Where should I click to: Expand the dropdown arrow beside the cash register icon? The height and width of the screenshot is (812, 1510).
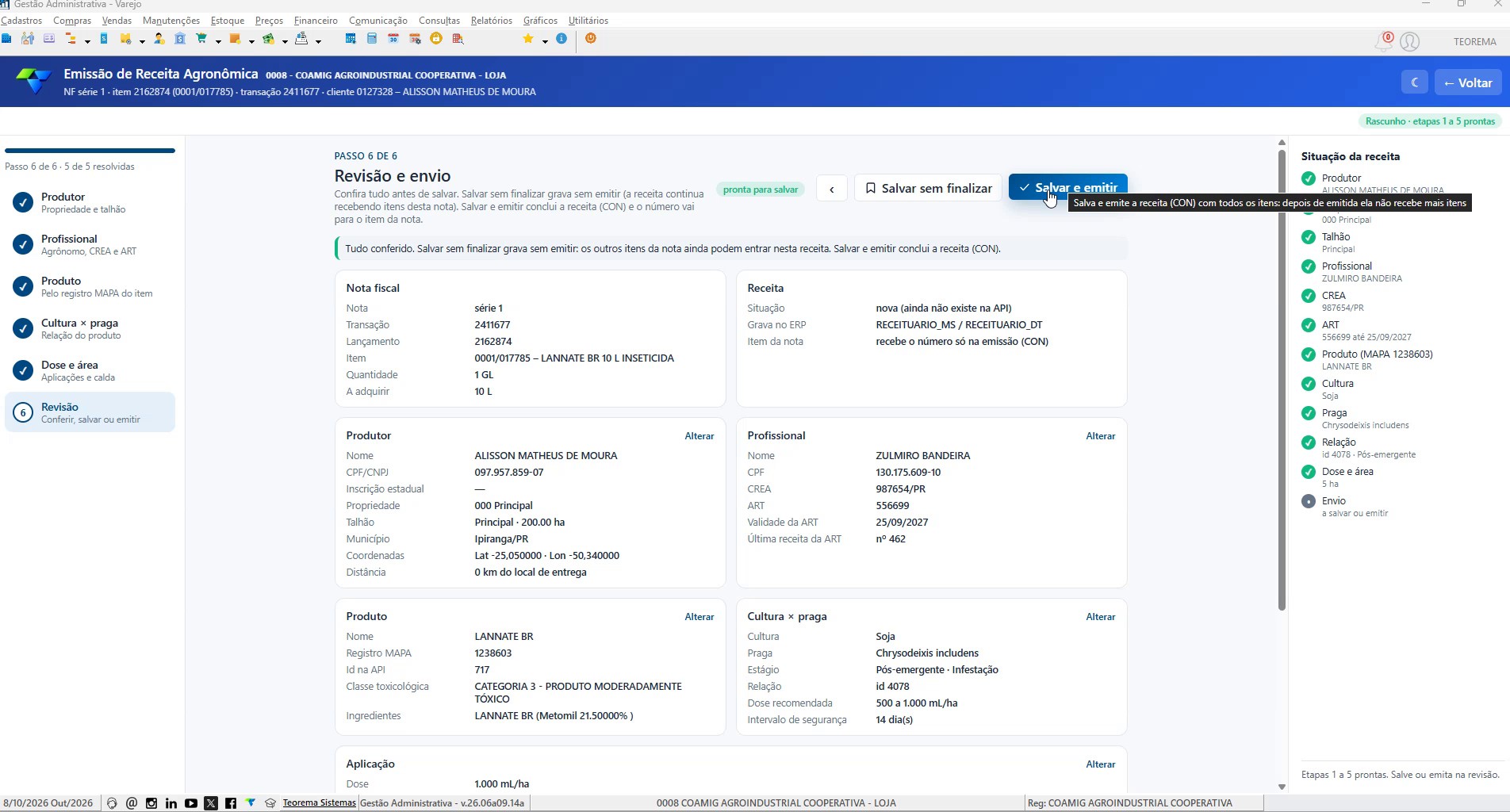point(318,41)
